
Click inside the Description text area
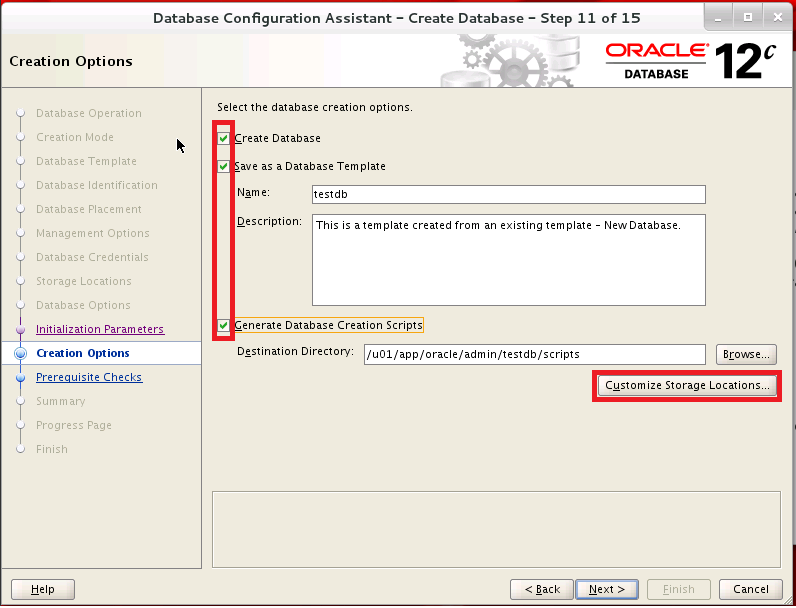(x=508, y=259)
